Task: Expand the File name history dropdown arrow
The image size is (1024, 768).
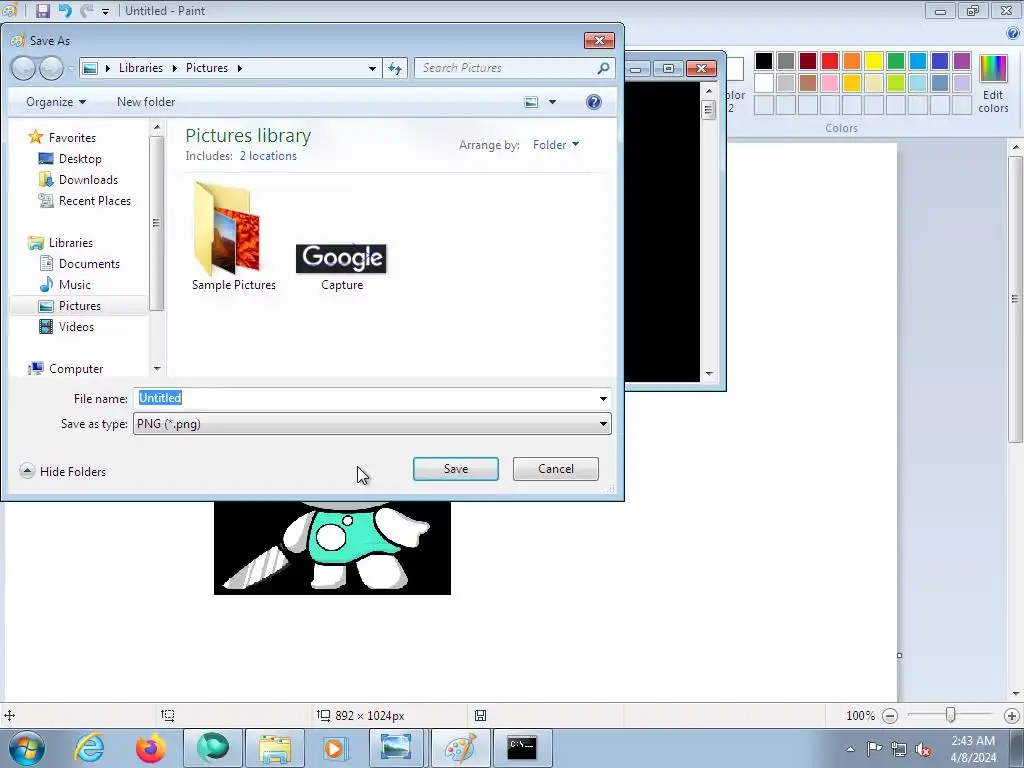Action: coord(603,398)
